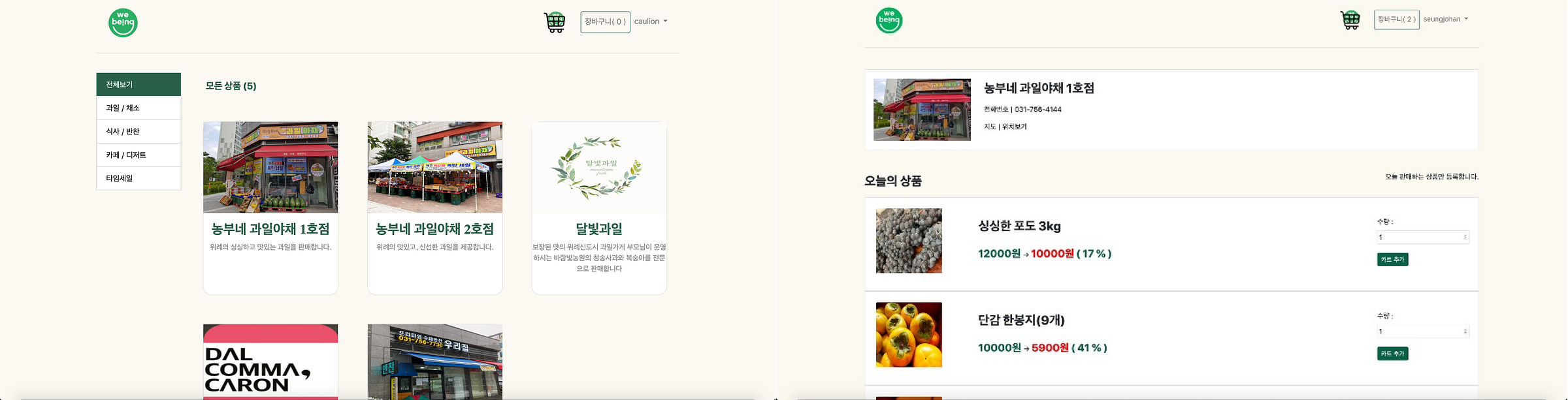Add 단감 한봉지 to cart
The image size is (1568, 400).
1392,354
